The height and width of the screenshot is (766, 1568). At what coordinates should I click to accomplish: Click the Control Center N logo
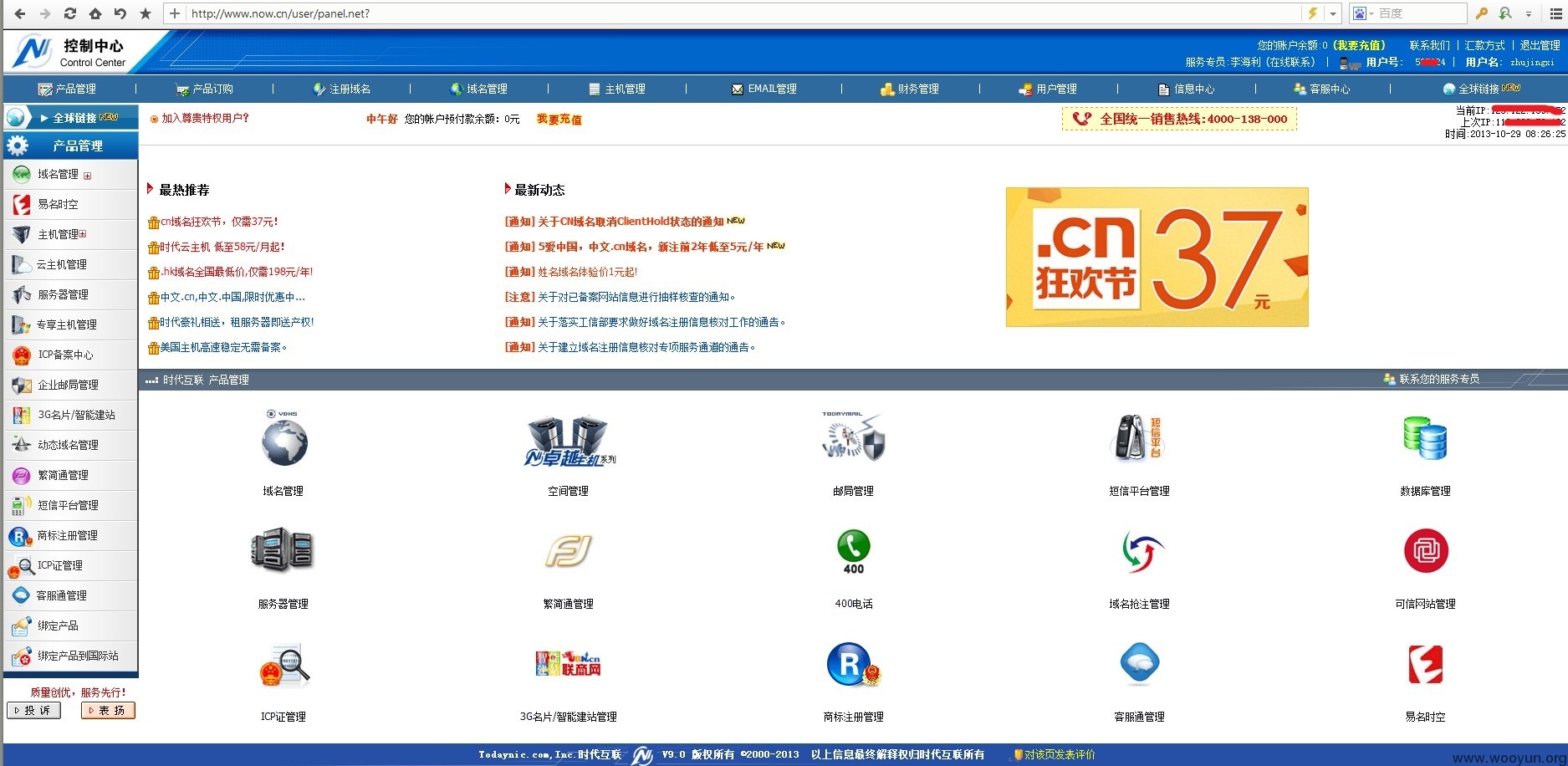pos(33,52)
